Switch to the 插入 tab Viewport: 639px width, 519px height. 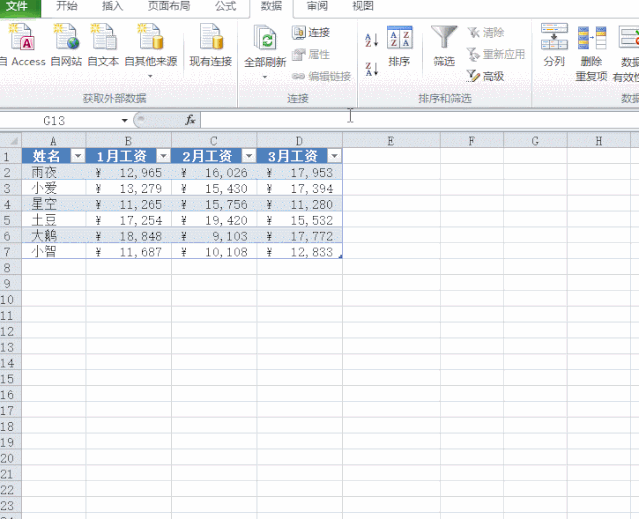coord(112,6)
